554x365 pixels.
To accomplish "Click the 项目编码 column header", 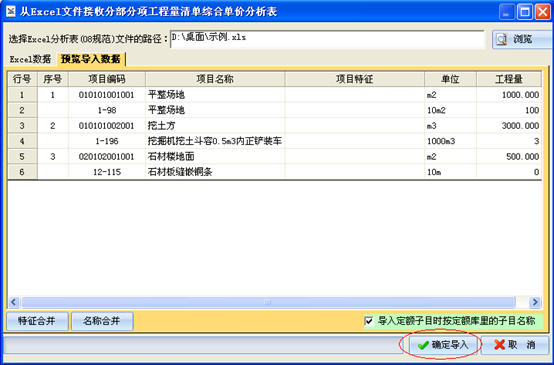I will pyautogui.click(x=107, y=79).
